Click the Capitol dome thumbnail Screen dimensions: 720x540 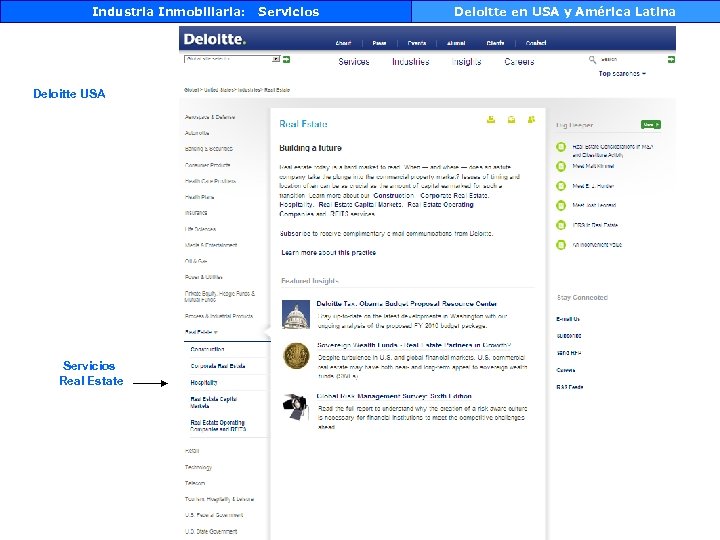296,315
